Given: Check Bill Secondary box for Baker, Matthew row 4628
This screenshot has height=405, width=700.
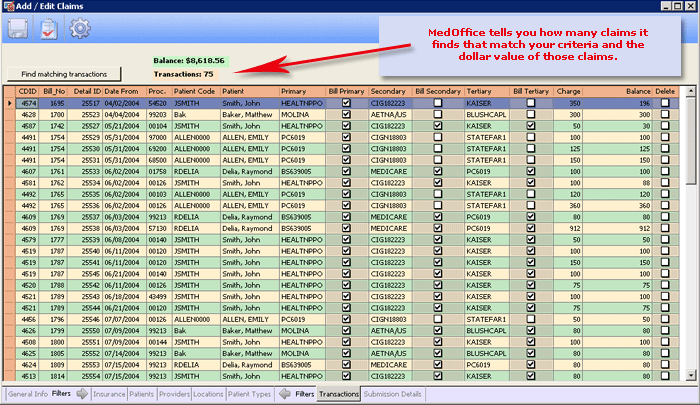Looking at the screenshot, I should click(437, 114).
